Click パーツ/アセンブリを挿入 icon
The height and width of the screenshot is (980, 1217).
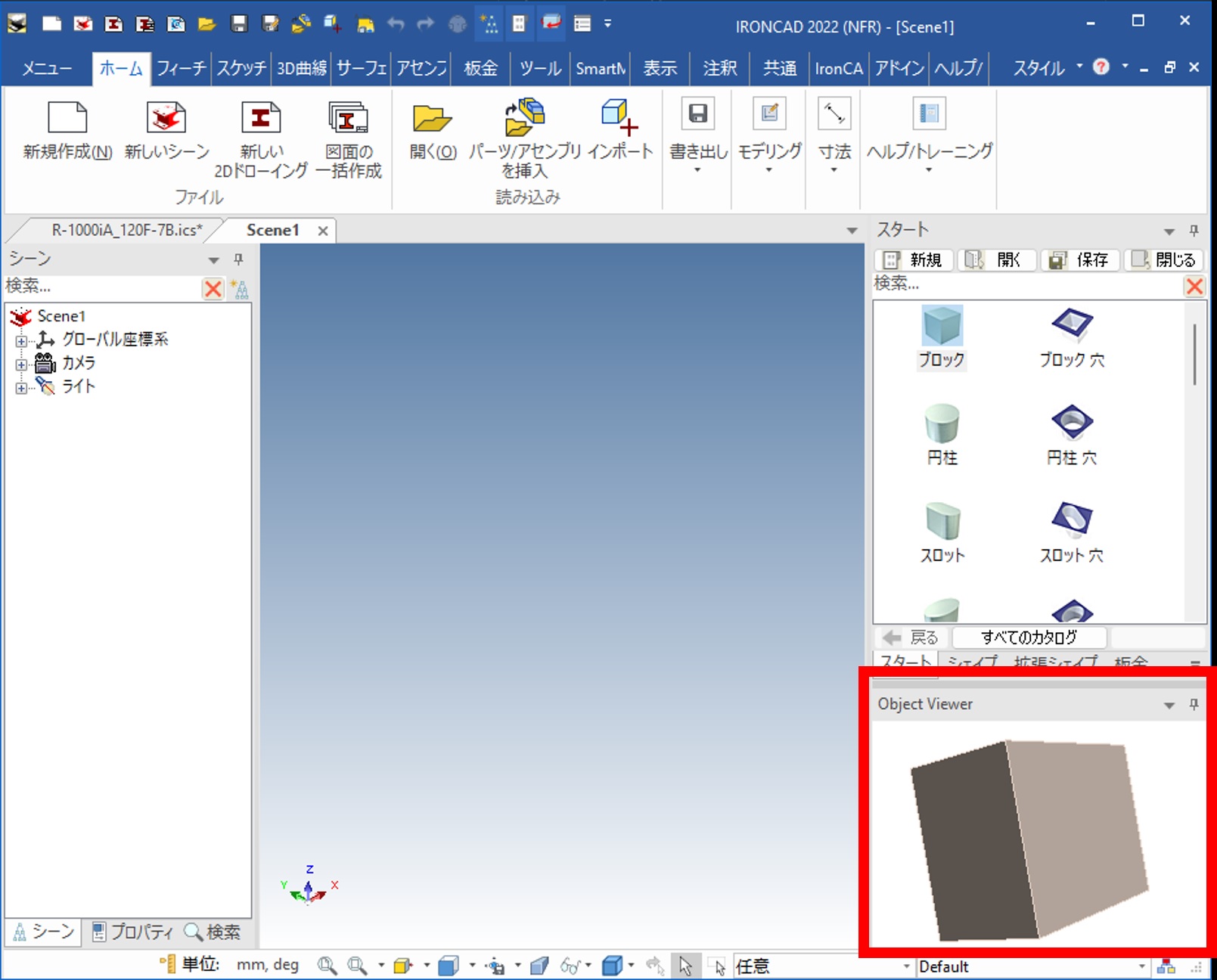pos(525,138)
